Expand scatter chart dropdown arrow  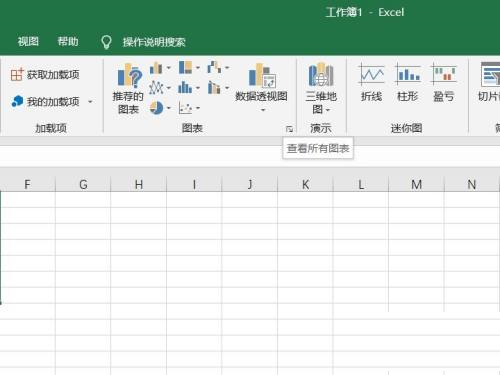198,108
